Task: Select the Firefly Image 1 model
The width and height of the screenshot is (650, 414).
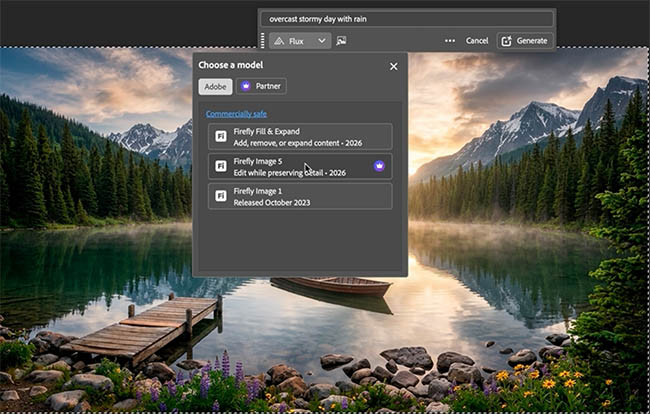Action: 300,196
